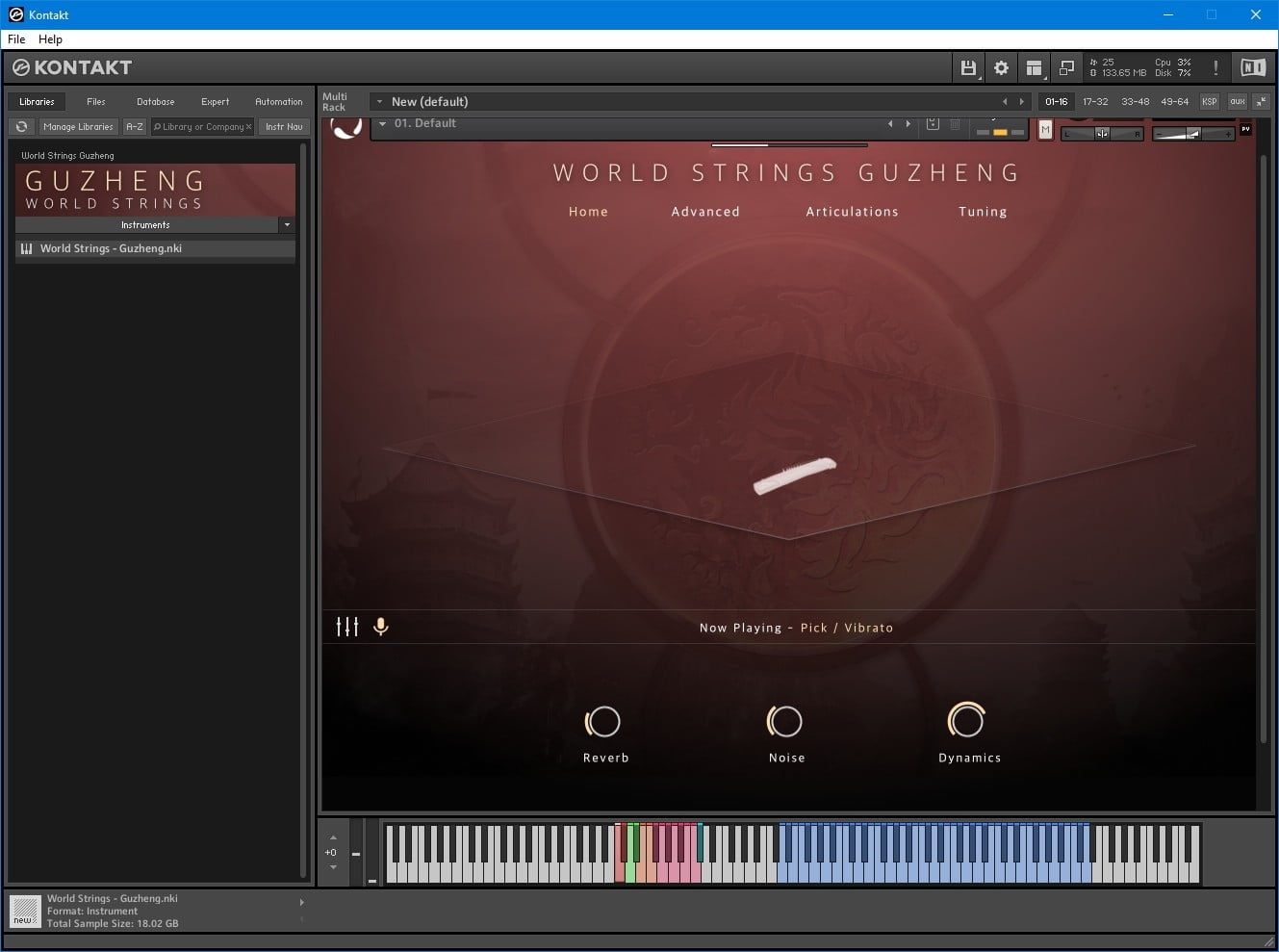Image resolution: width=1279 pixels, height=952 pixels.
Task: Open the New (default) multi rack dropdown
Action: 379,101
